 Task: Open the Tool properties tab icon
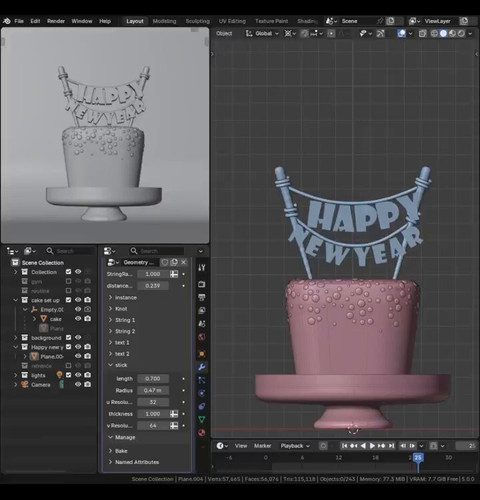[202, 268]
